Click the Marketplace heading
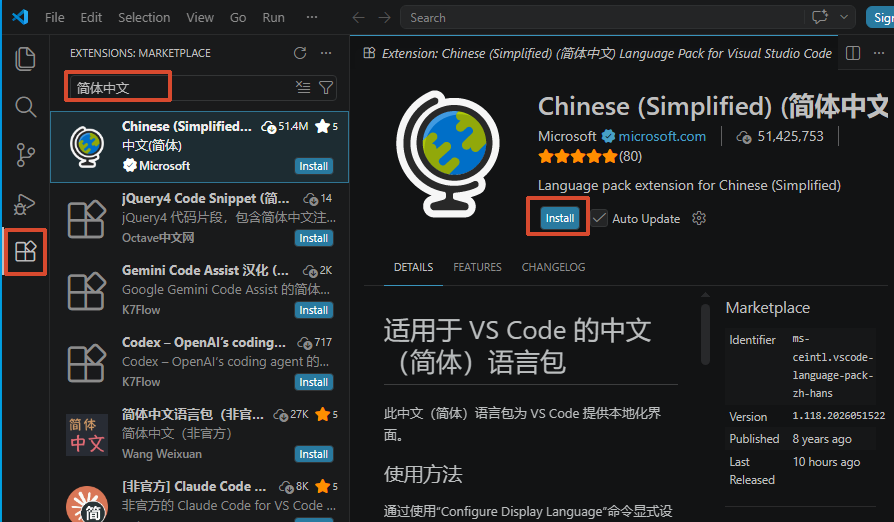This screenshot has height=522, width=894. [767, 308]
